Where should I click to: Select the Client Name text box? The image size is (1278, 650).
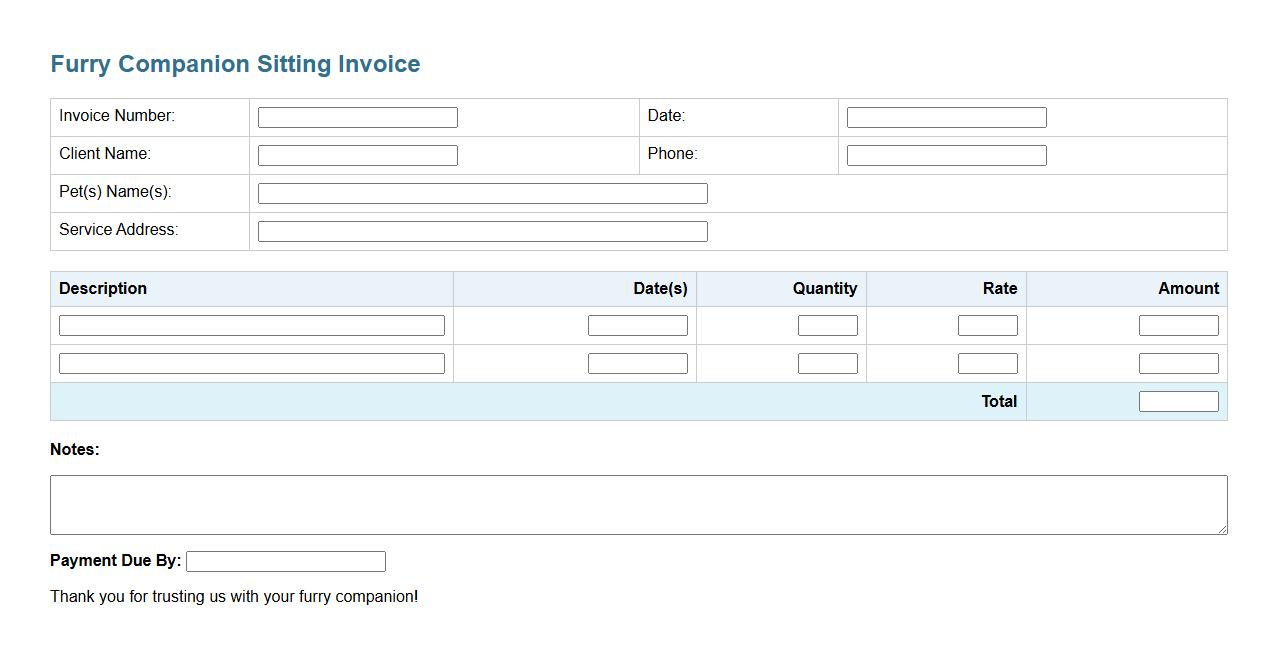click(x=357, y=156)
